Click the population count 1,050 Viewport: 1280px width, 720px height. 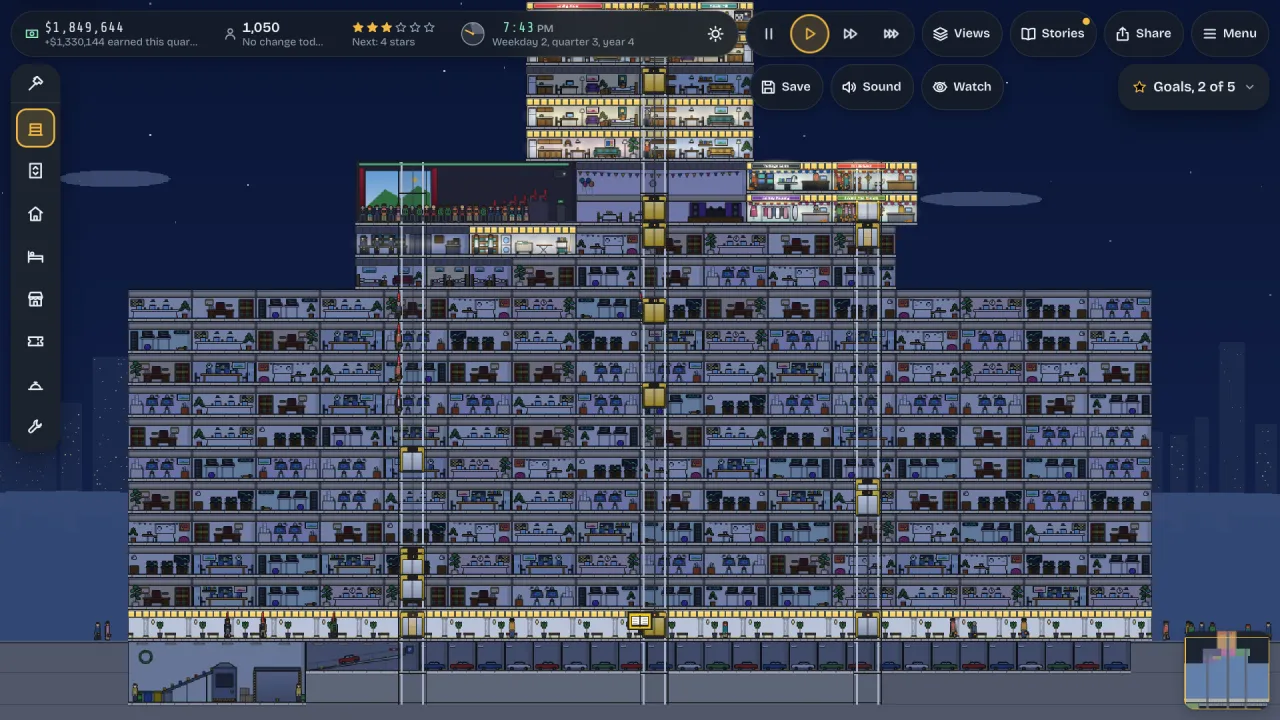(261, 27)
